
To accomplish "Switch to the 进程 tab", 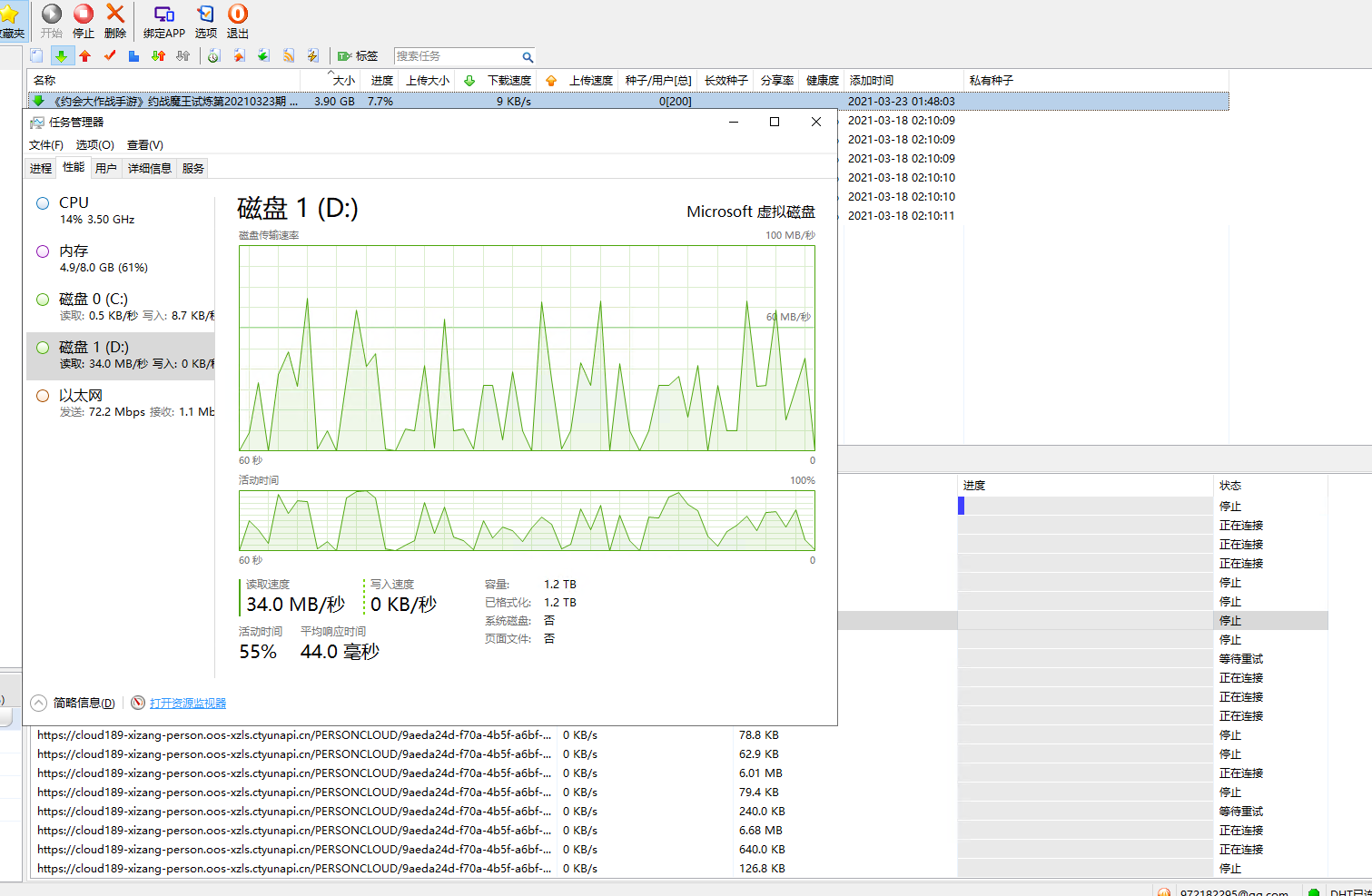I will (41, 169).
